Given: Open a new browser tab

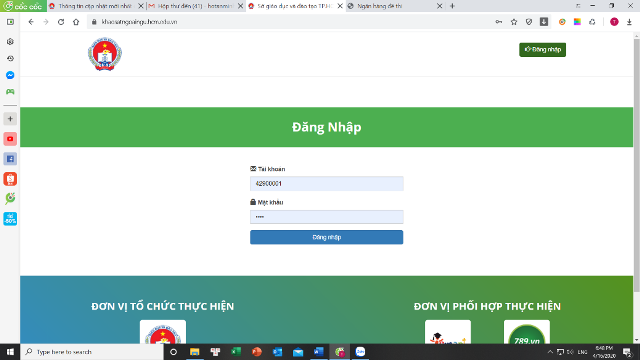Looking at the screenshot, I should click(x=452, y=6).
